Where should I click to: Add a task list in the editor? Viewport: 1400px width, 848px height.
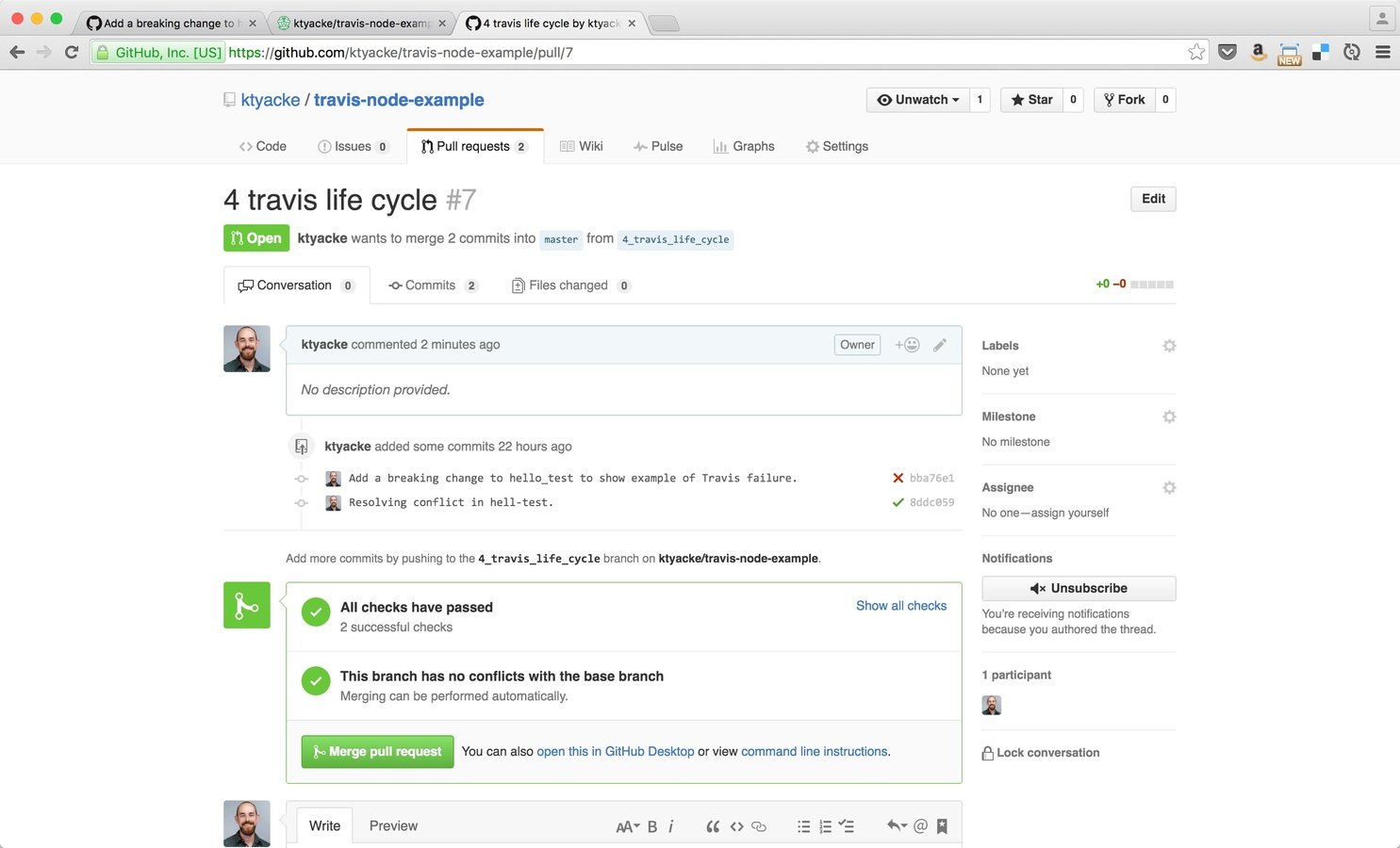[x=847, y=826]
